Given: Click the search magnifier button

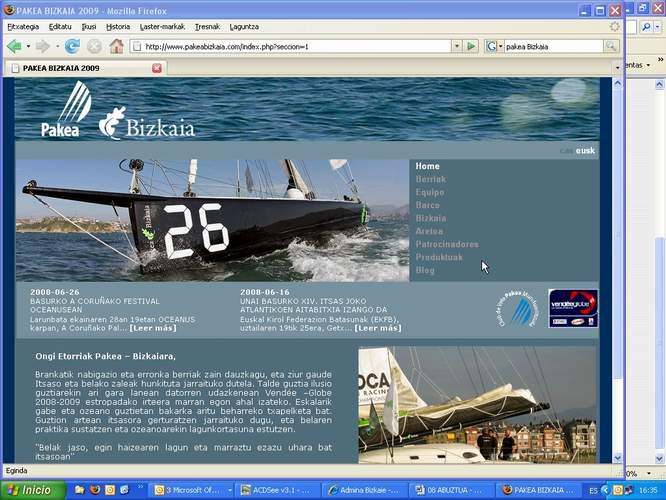Looking at the screenshot, I should (x=611, y=46).
